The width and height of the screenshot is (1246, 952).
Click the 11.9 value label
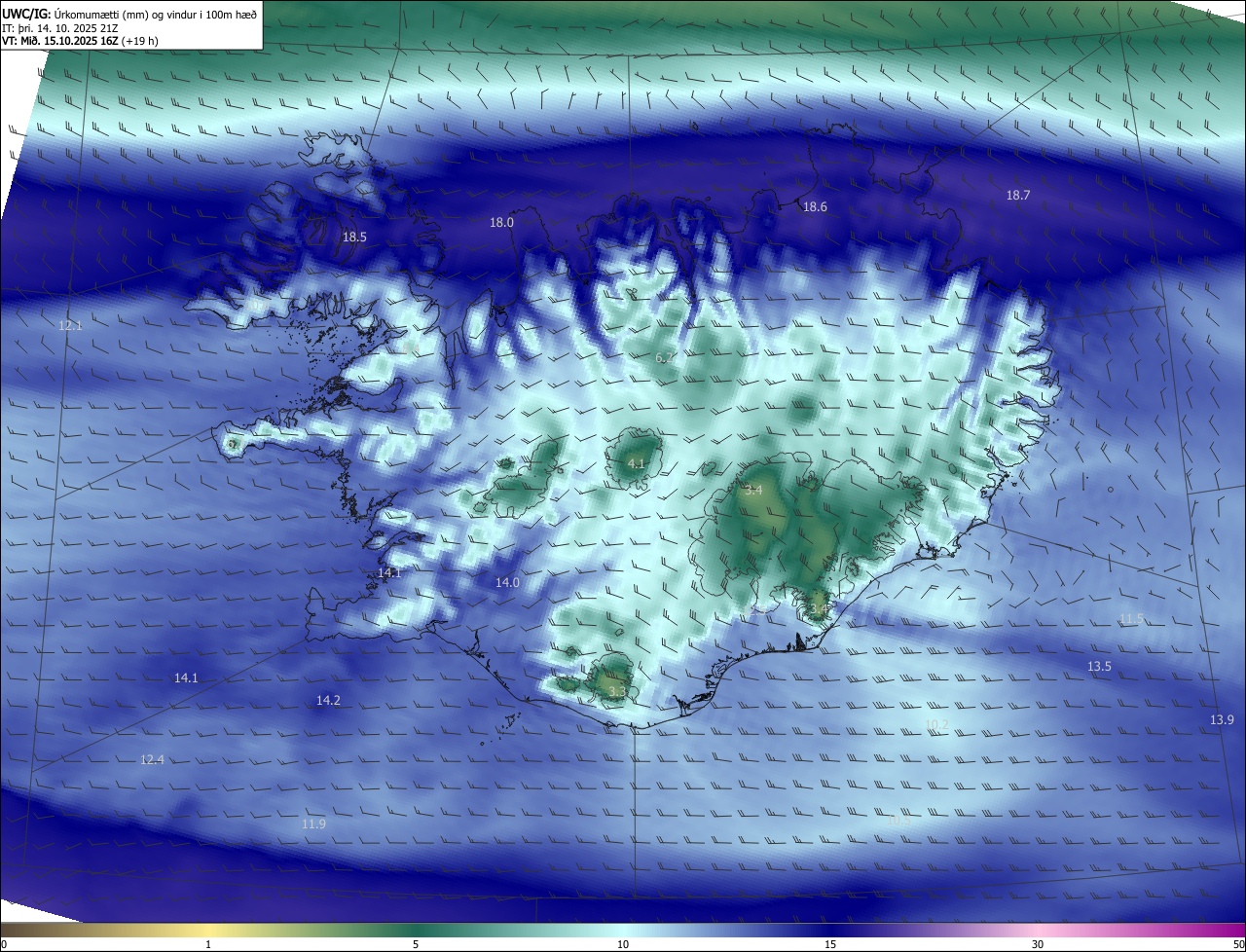(313, 824)
